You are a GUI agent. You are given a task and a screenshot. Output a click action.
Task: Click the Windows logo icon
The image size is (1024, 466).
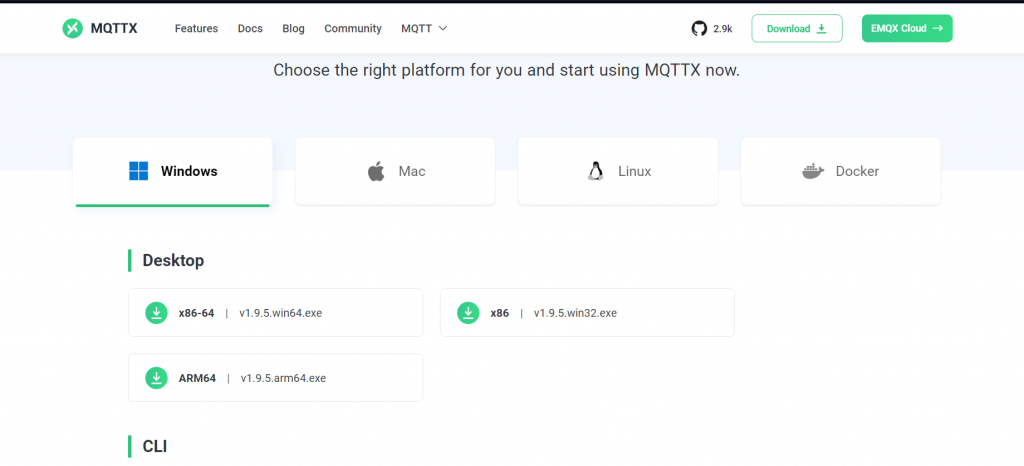pyautogui.click(x=138, y=171)
